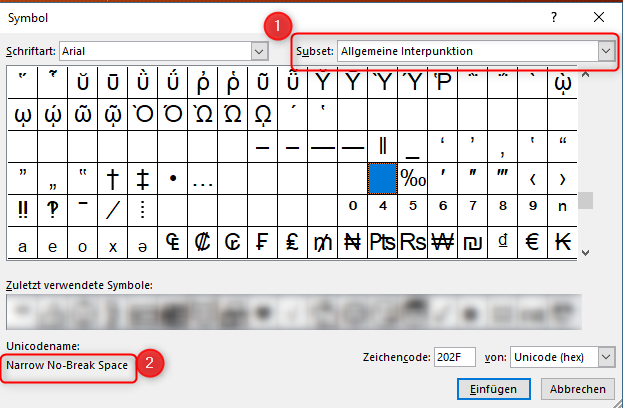623x408 pixels.
Task: Open the 'von' Unicode (hex) dropdown
Action: tap(606, 357)
